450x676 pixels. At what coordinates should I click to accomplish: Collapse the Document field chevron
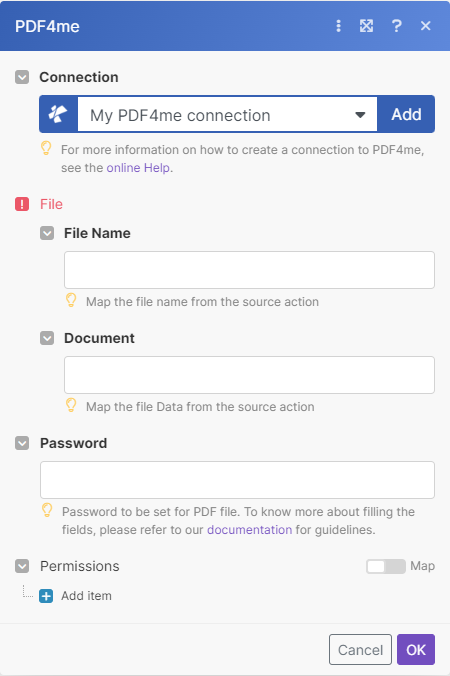pyautogui.click(x=47, y=338)
